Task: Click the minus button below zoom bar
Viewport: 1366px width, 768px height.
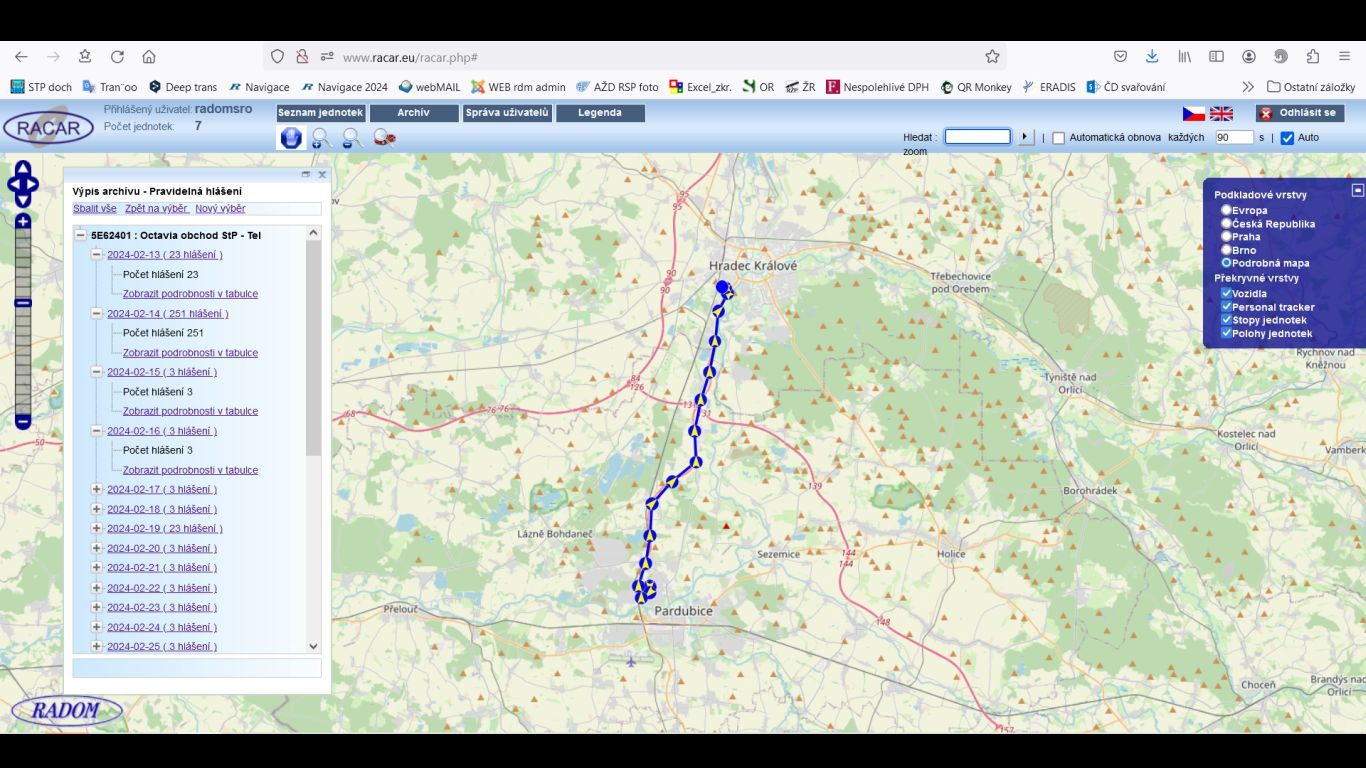Action: pos(23,422)
